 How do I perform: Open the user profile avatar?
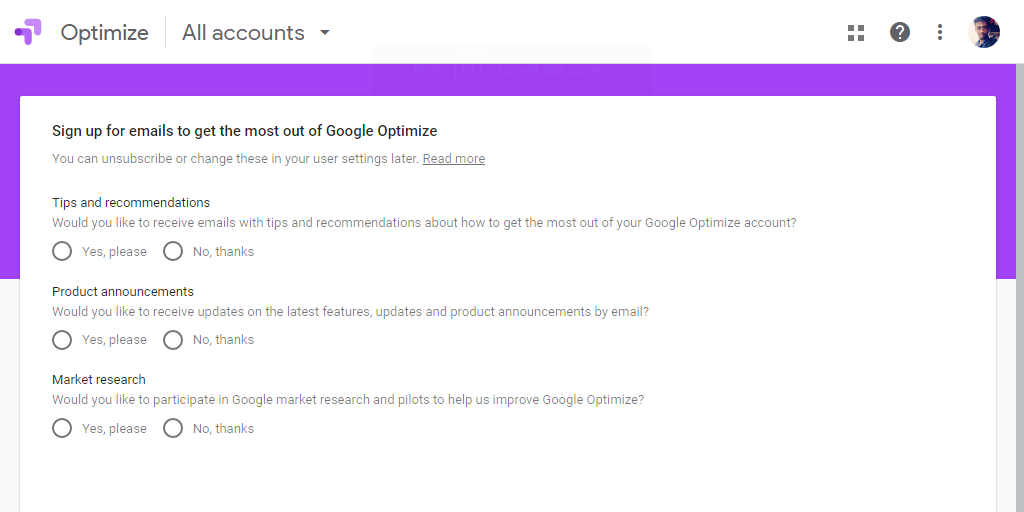984,32
